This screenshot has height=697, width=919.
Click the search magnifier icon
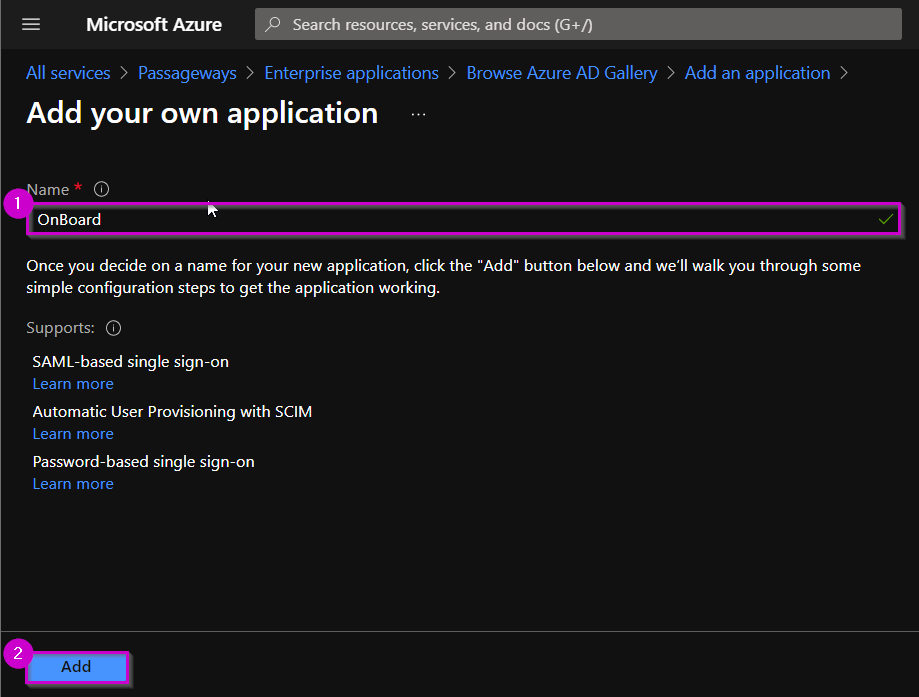273,24
